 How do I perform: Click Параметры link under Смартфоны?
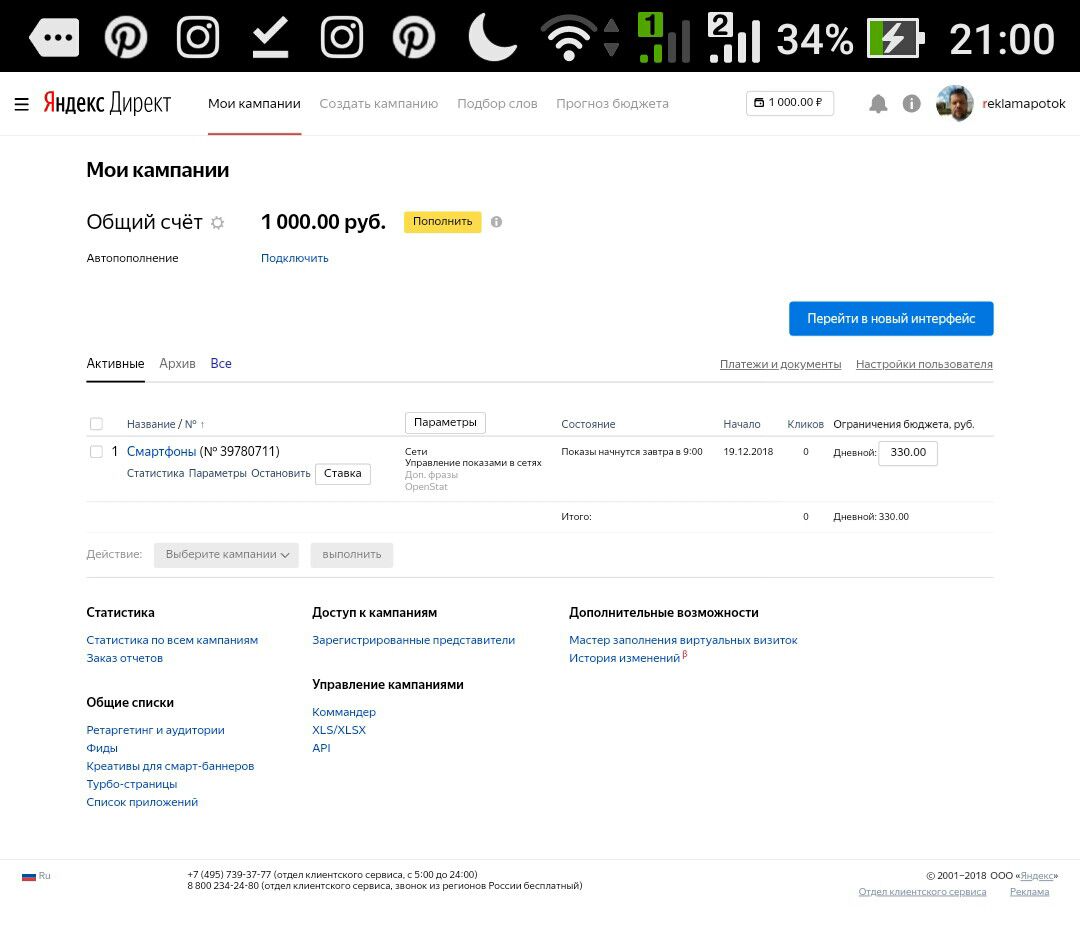(x=217, y=474)
